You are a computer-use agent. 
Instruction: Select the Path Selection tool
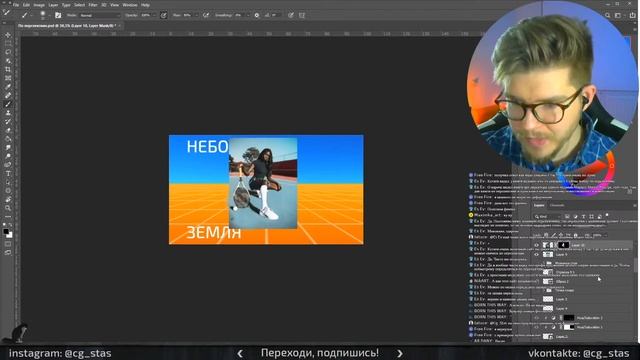8,182
